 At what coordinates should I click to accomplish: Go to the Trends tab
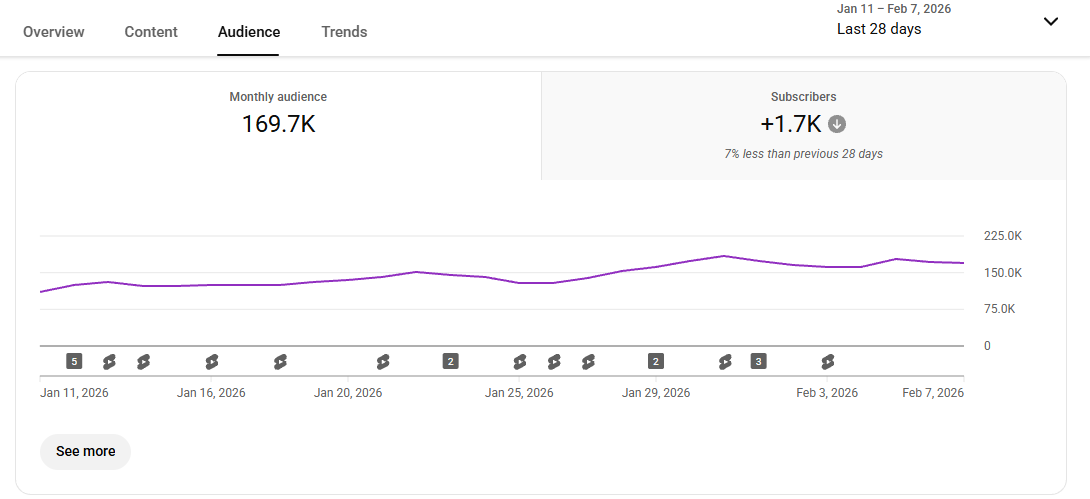tap(344, 32)
